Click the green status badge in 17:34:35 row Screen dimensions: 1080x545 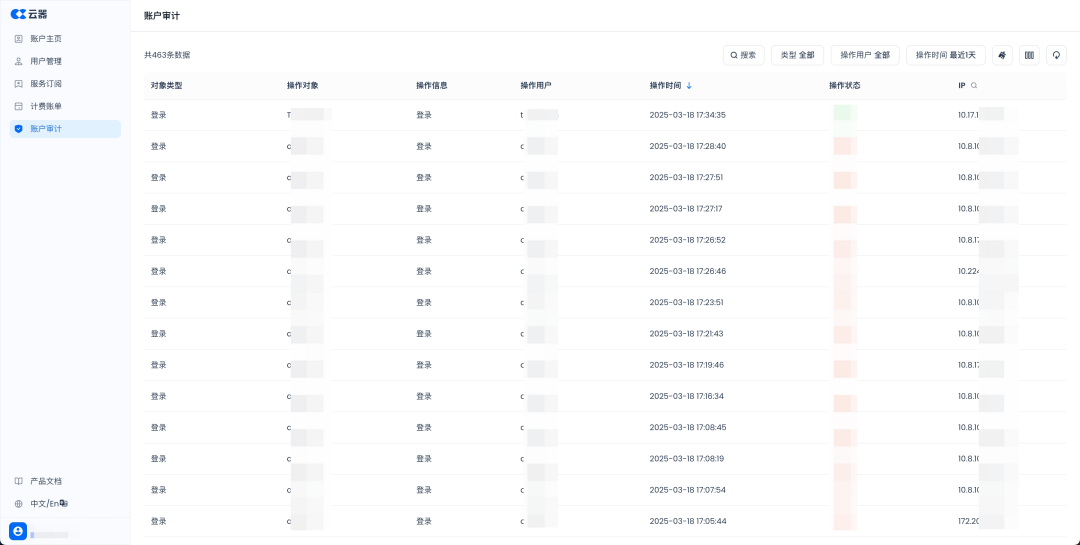[844, 115]
